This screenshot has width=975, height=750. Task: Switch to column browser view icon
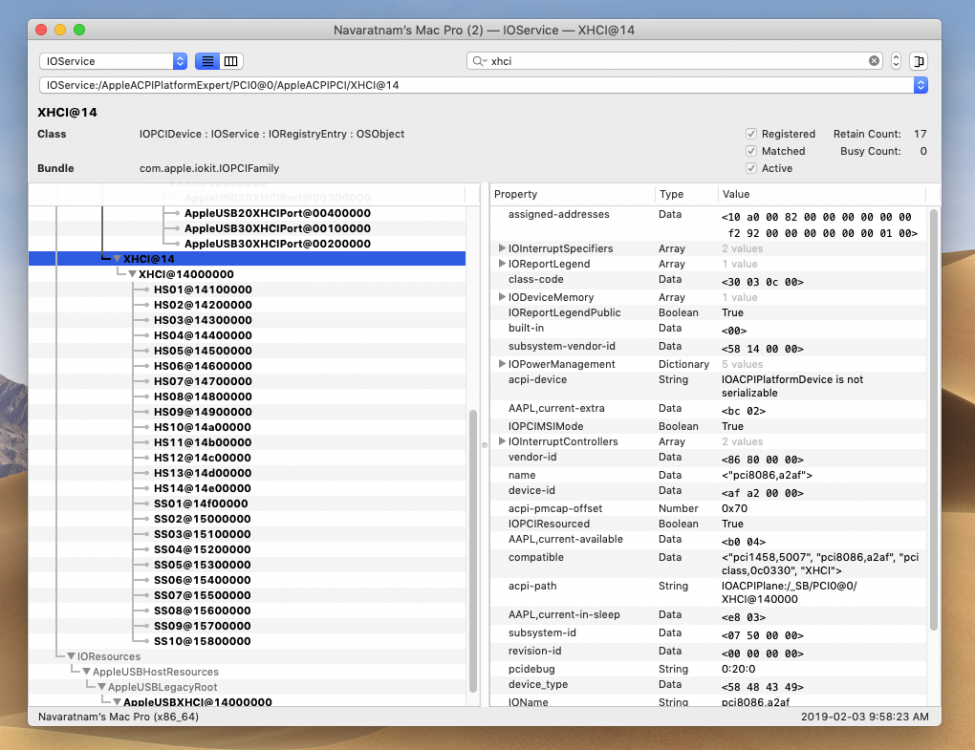(x=231, y=61)
